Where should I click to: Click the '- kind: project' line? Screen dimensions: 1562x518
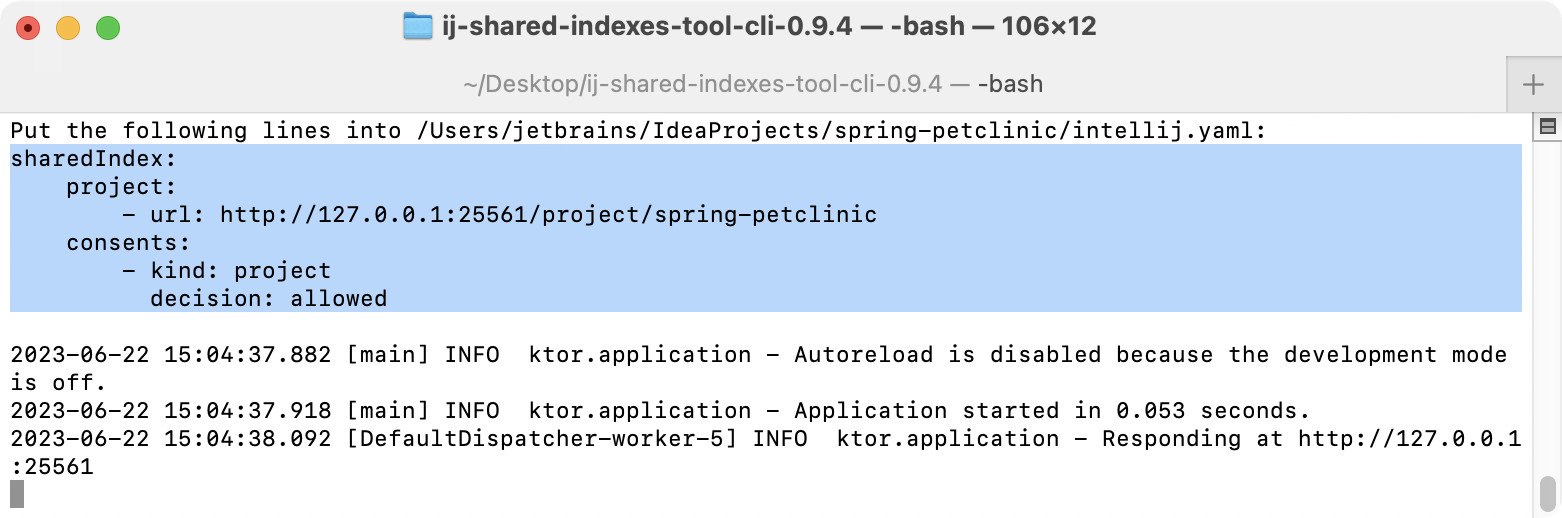tap(226, 270)
